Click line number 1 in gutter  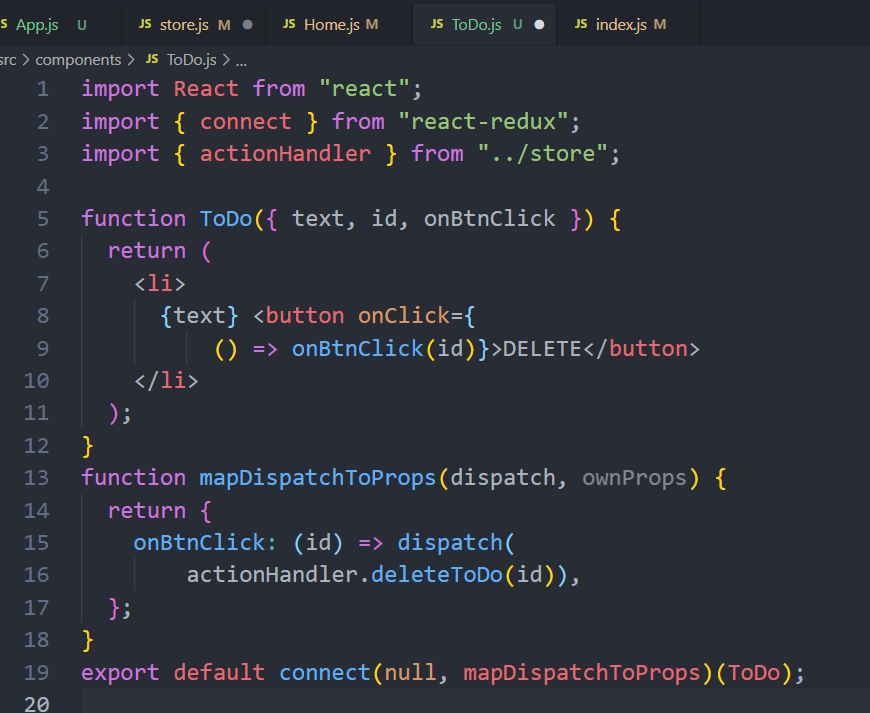tap(43, 89)
